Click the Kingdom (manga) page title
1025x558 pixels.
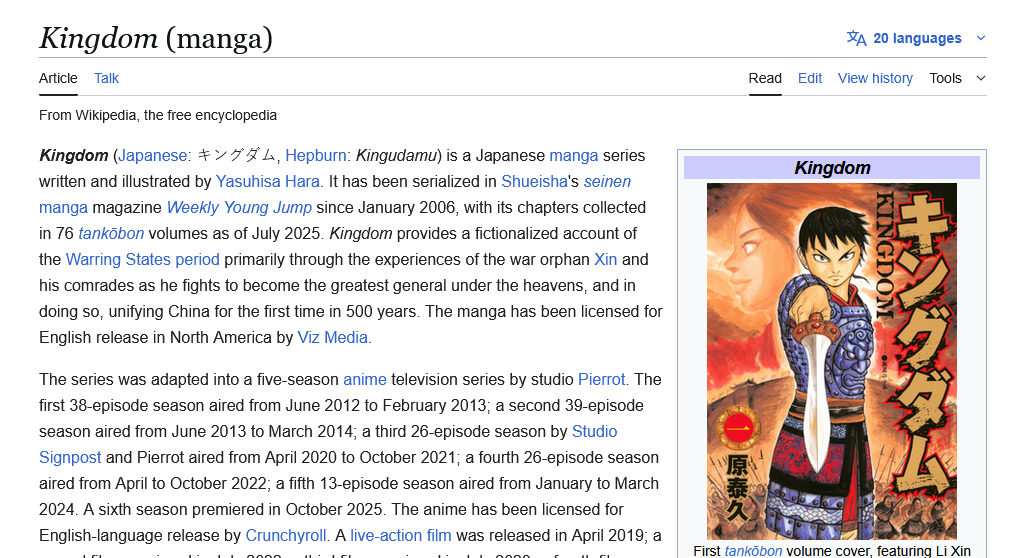coord(156,39)
